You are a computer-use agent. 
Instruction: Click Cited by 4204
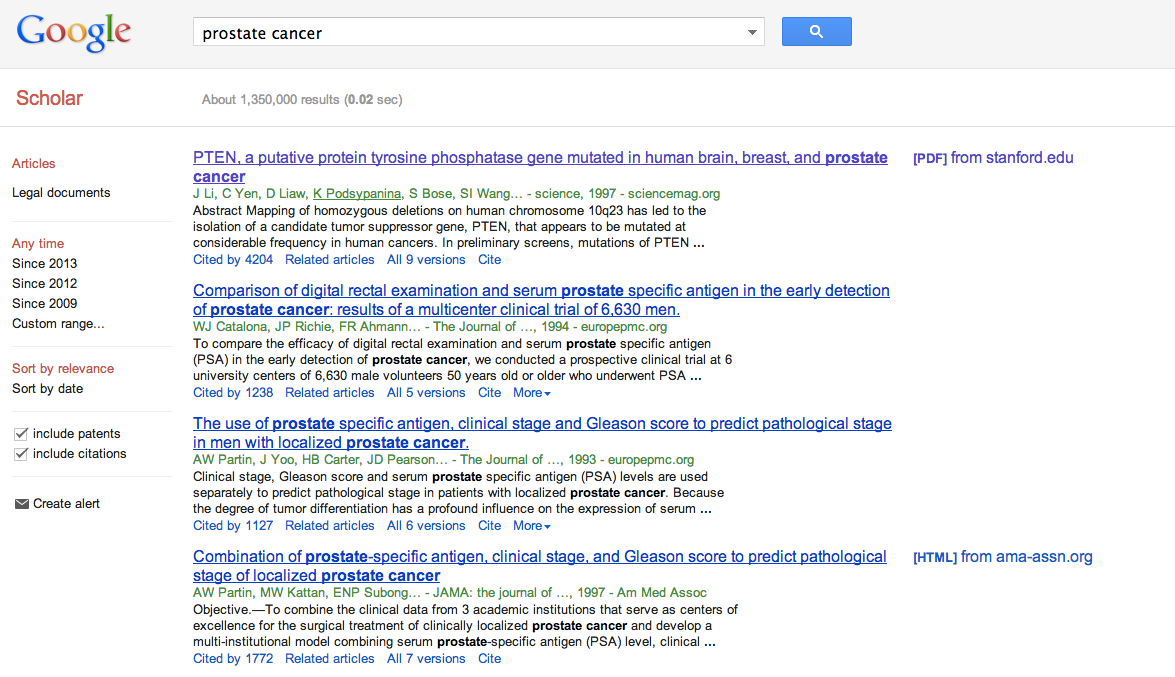[233, 259]
